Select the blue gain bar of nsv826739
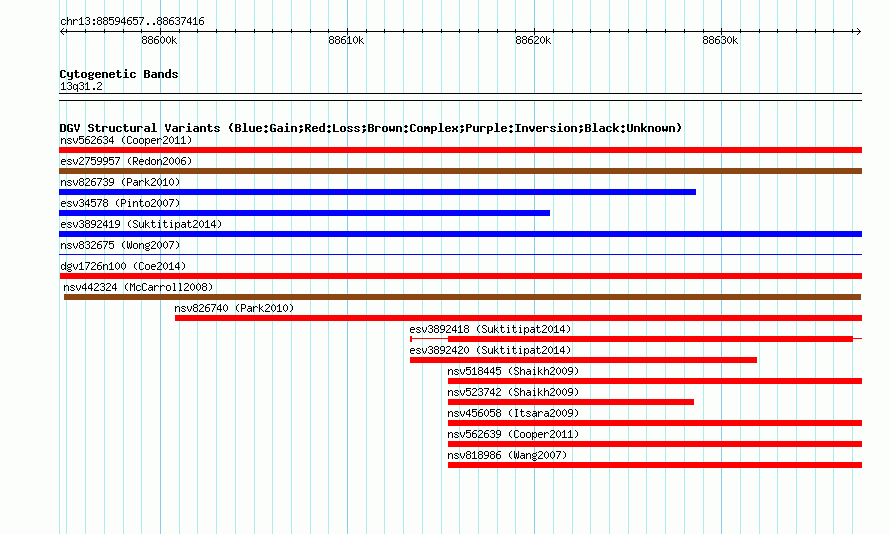The image size is (890, 534). pyautogui.click(x=377, y=192)
